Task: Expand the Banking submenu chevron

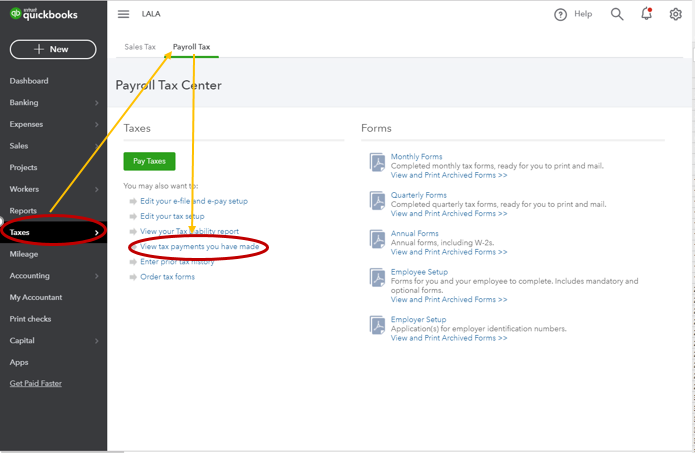Action: [96, 103]
